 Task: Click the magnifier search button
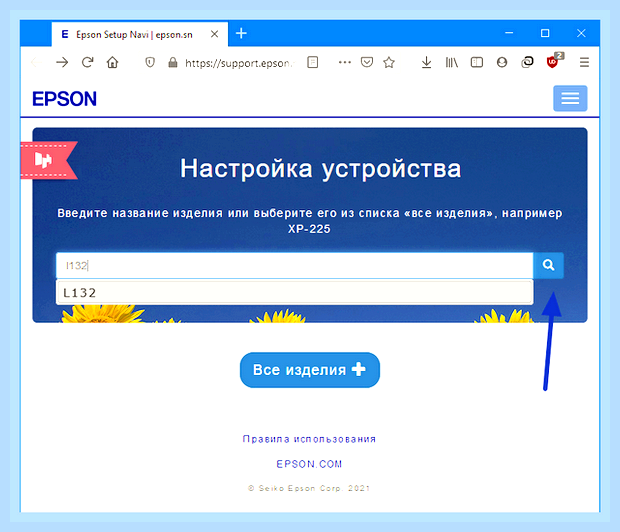tap(548, 265)
